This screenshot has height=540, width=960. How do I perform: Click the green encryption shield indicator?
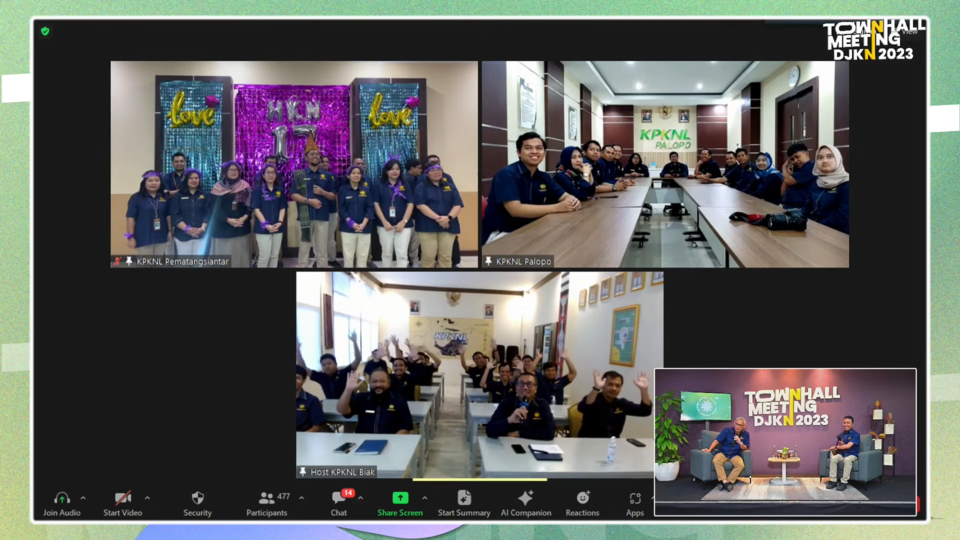45,31
